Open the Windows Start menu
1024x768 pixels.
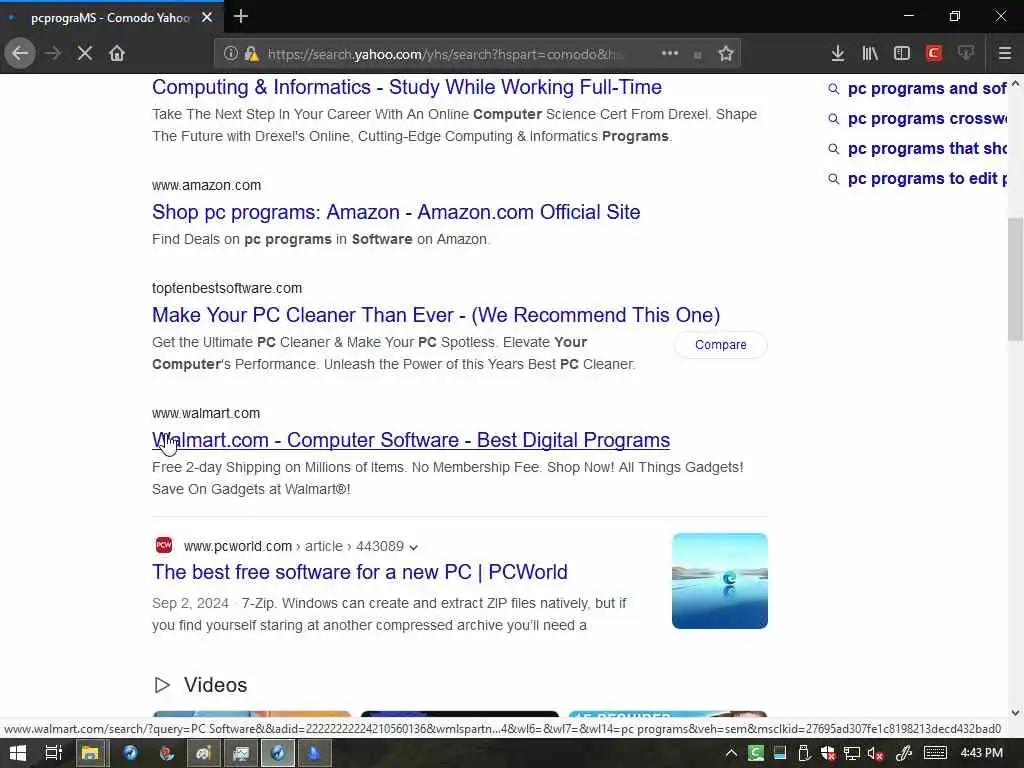[18, 753]
